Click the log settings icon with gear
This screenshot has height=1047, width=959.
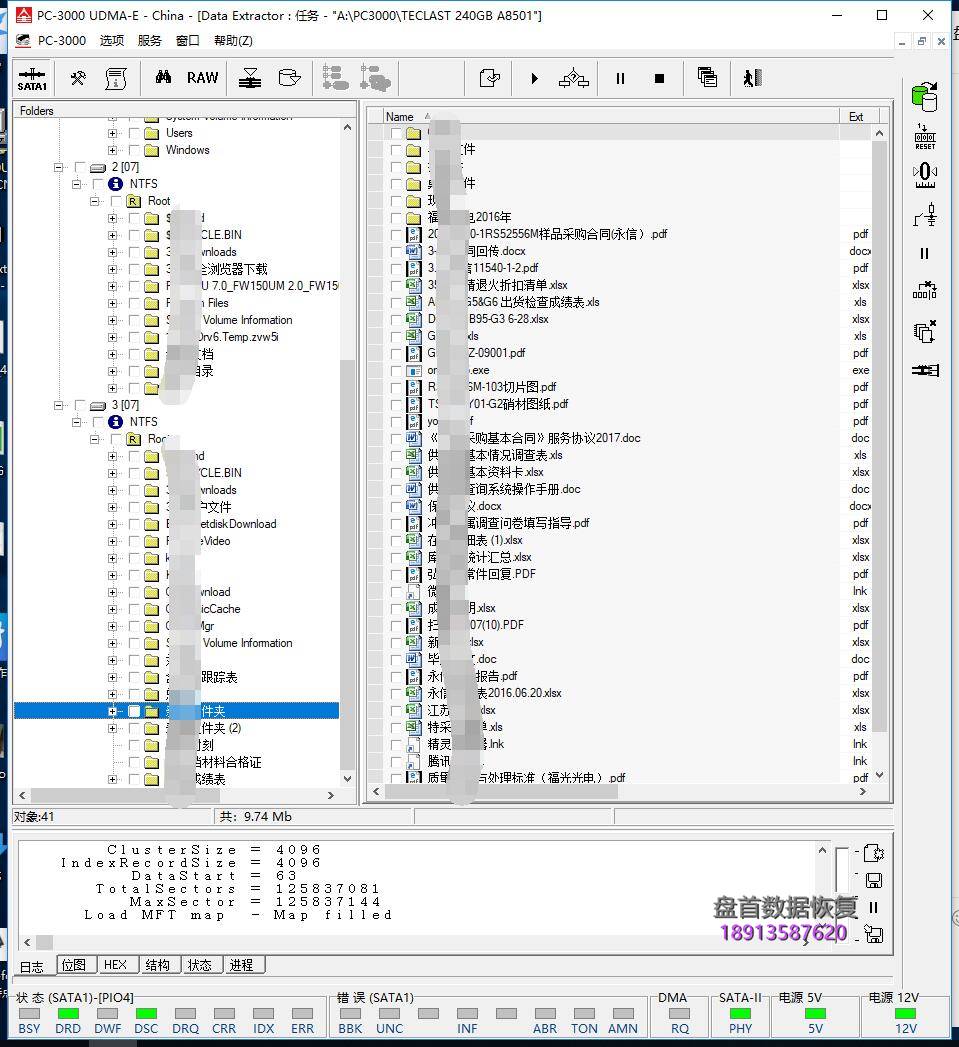coord(874,853)
